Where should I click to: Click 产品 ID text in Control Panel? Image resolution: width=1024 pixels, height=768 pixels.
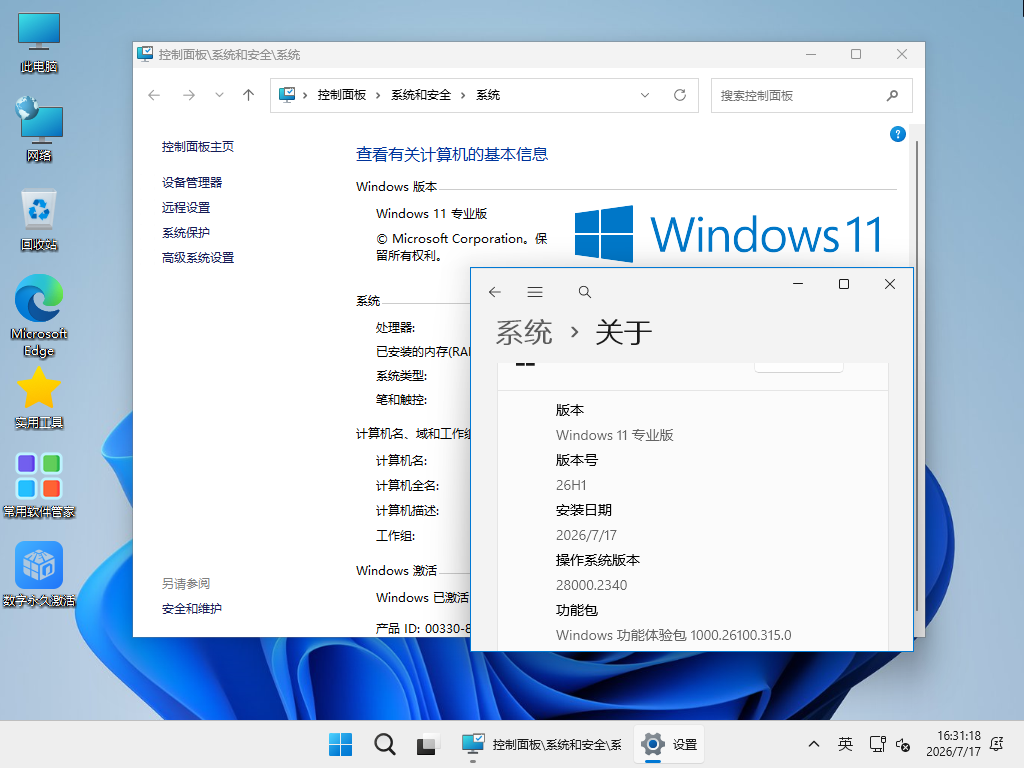tap(423, 628)
